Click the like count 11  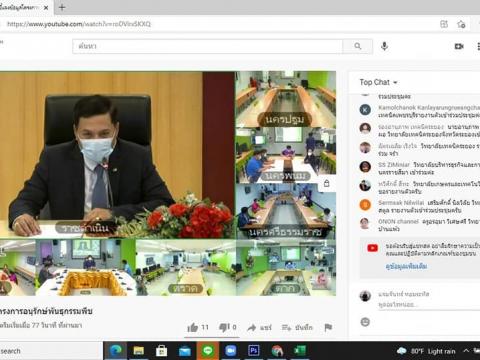[x=205, y=327]
